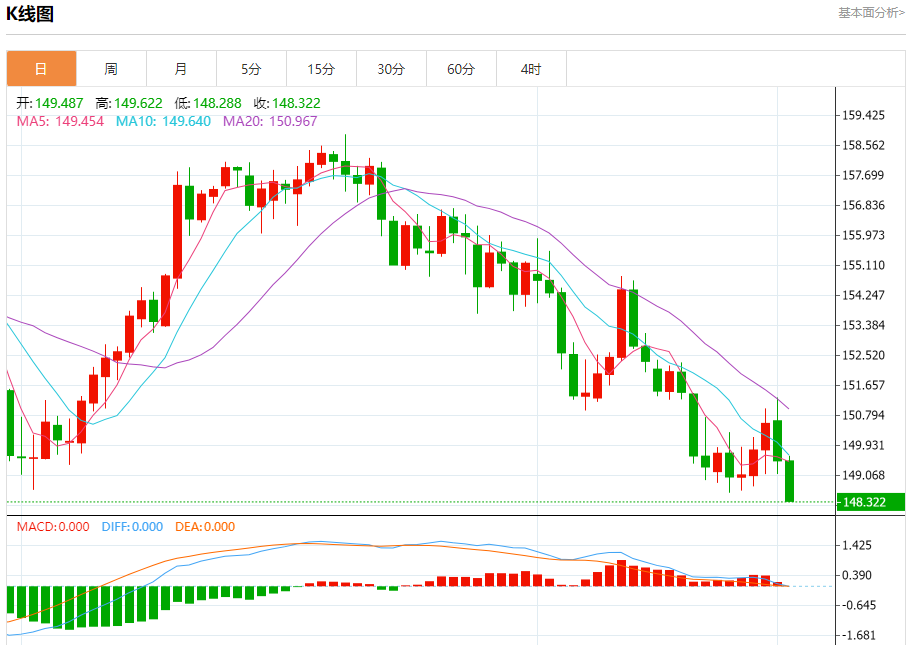Click the 159.425 axis value
Screen dimensions: 908x645
[x=863, y=115]
